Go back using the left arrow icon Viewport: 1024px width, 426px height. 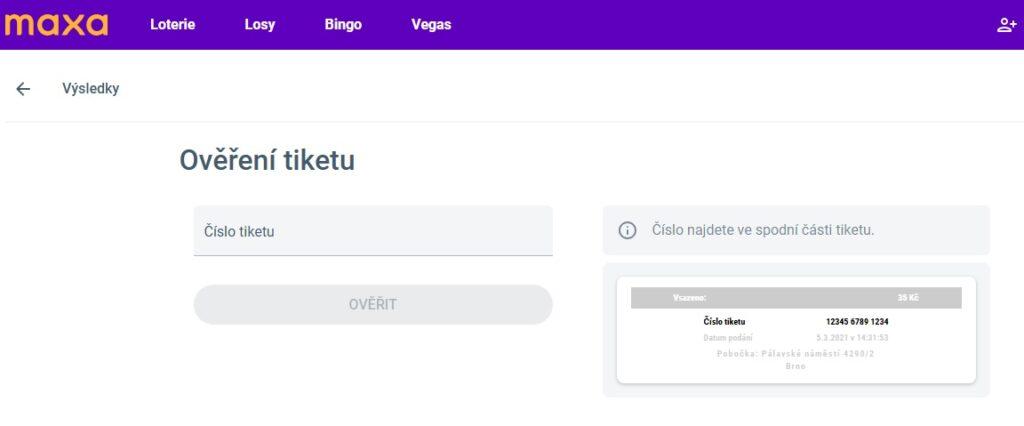(23, 89)
